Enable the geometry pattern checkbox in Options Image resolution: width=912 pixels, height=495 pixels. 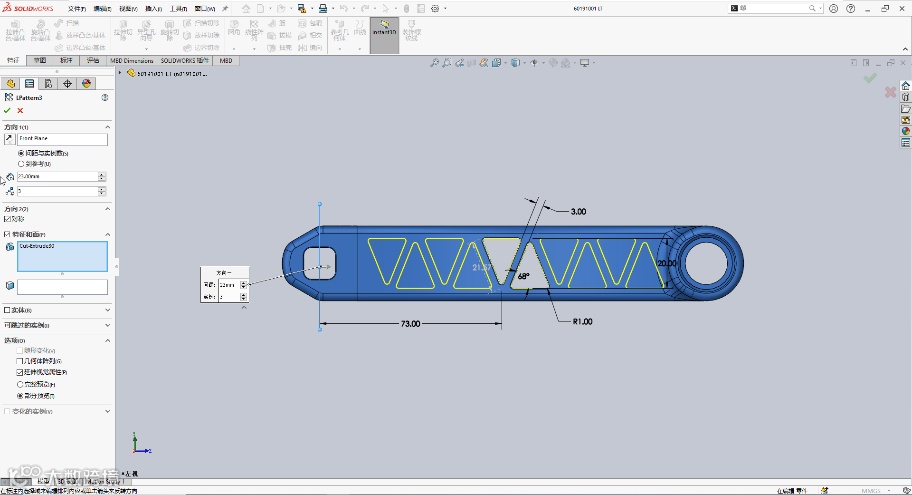20,361
